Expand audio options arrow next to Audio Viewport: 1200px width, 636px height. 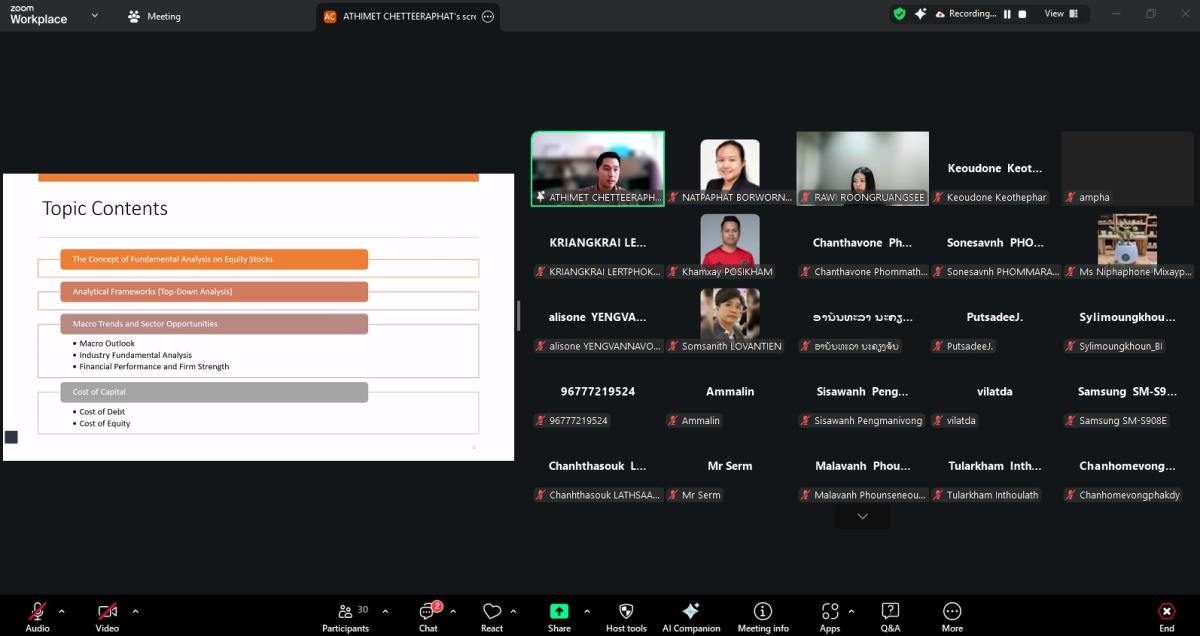point(62,611)
